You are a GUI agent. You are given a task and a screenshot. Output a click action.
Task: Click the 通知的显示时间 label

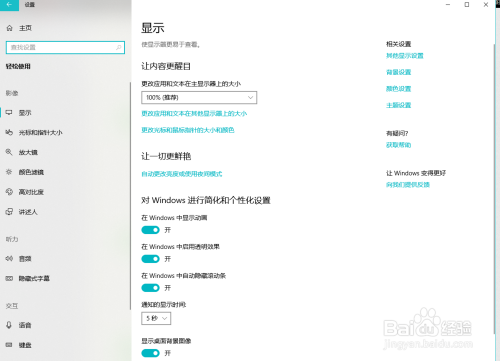[164, 305]
